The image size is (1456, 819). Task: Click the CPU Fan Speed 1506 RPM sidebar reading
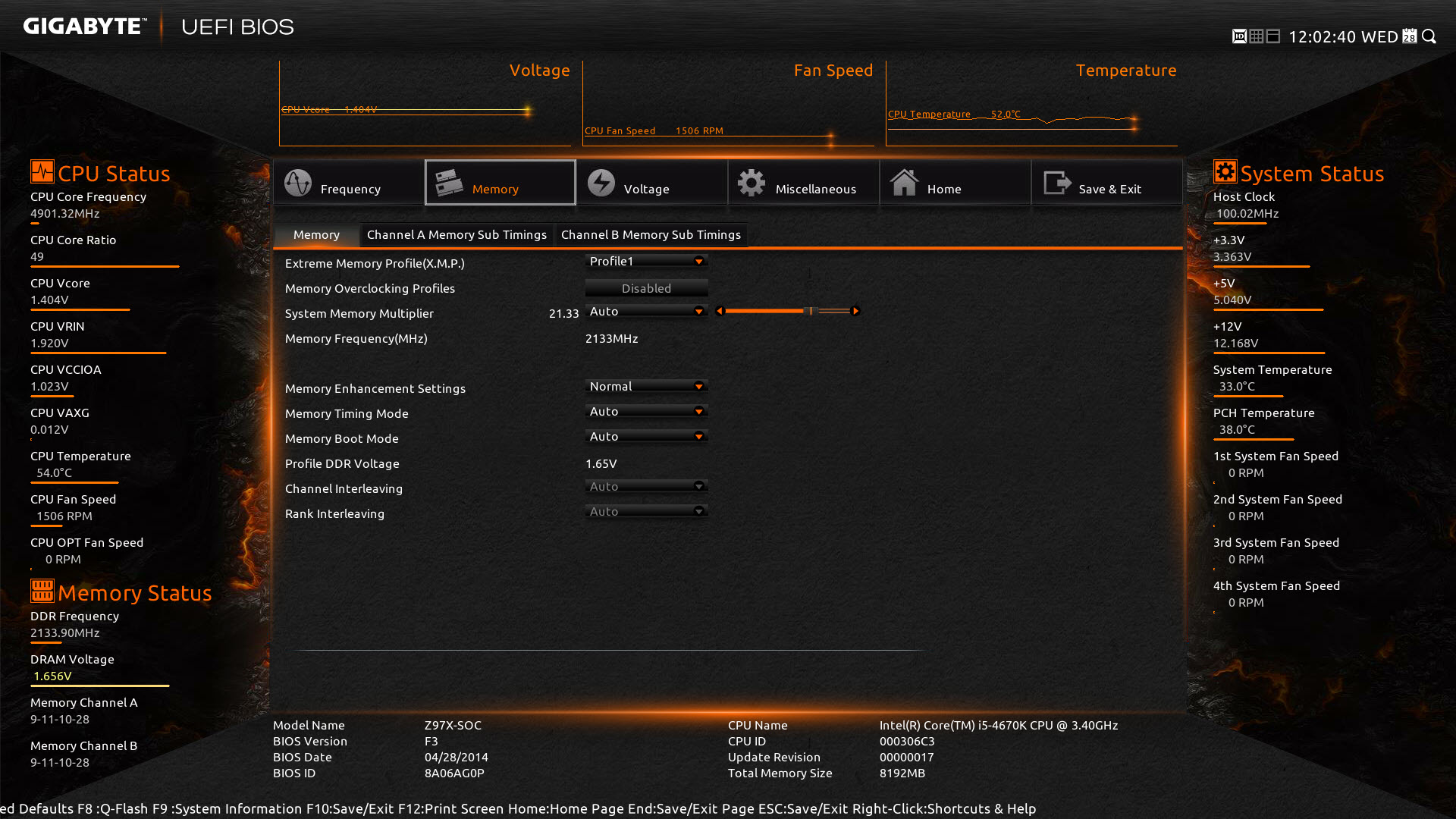(64, 516)
